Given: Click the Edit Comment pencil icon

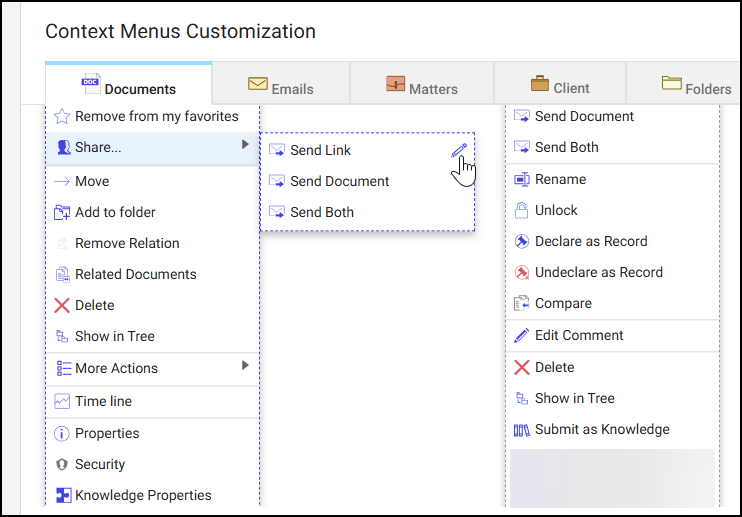Looking at the screenshot, I should pyautogui.click(x=522, y=335).
